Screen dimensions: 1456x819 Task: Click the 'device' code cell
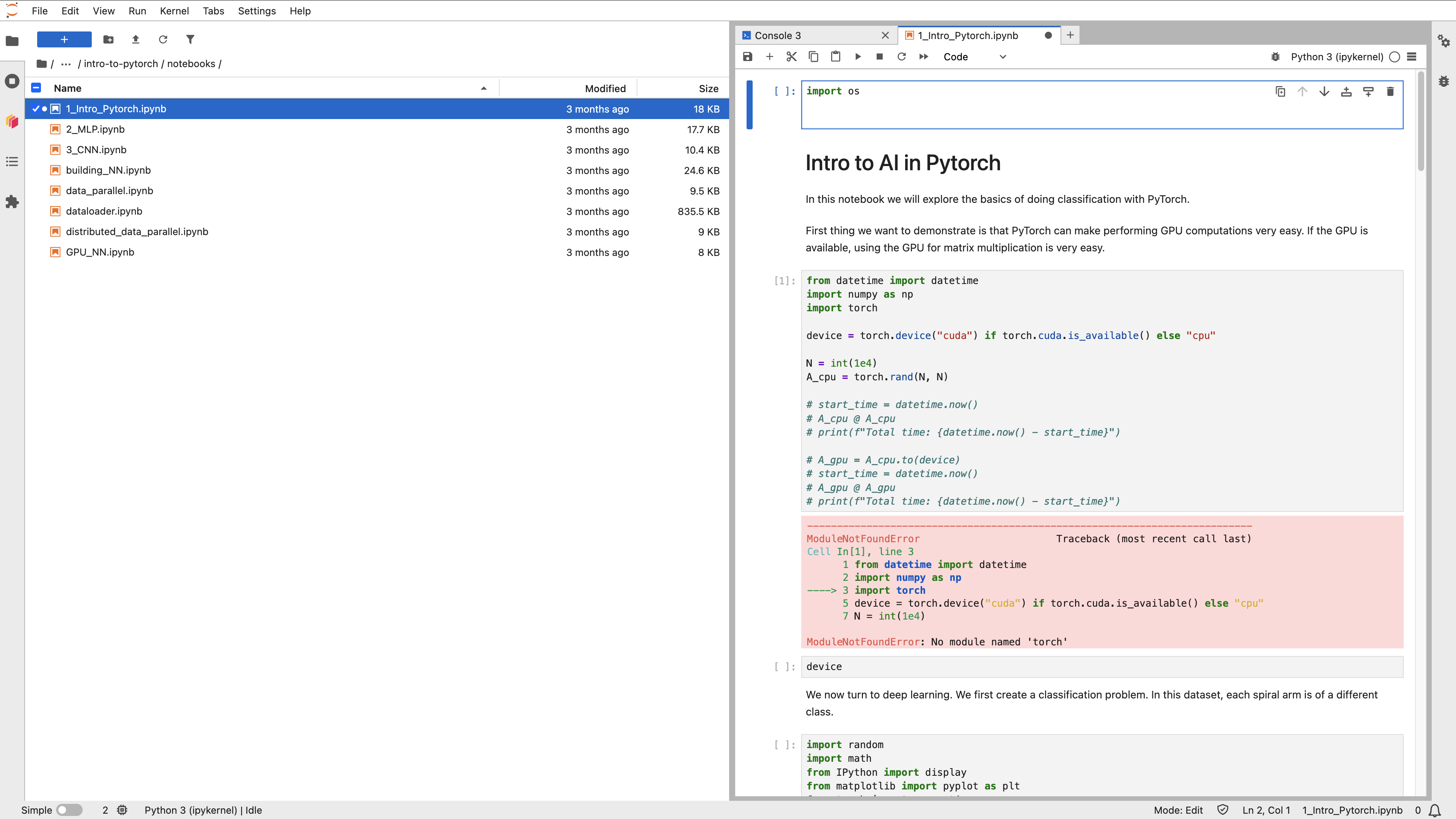[x=1101, y=667]
